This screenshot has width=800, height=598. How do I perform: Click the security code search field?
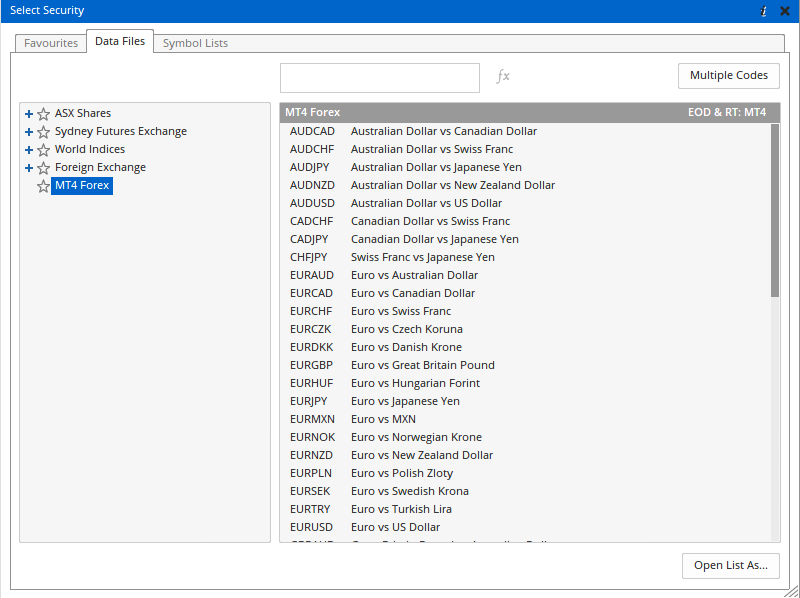[380, 78]
